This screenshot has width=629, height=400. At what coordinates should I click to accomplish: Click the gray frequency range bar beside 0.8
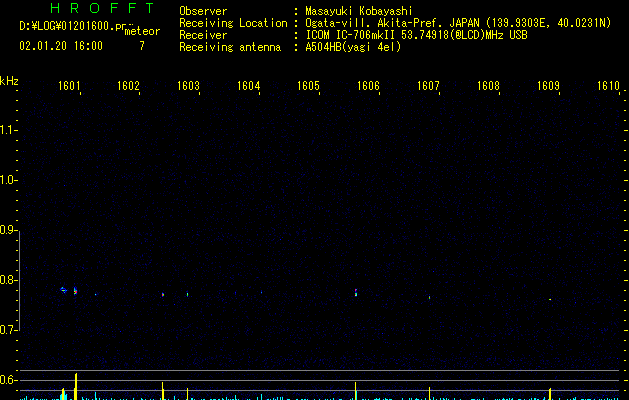tap(19, 281)
